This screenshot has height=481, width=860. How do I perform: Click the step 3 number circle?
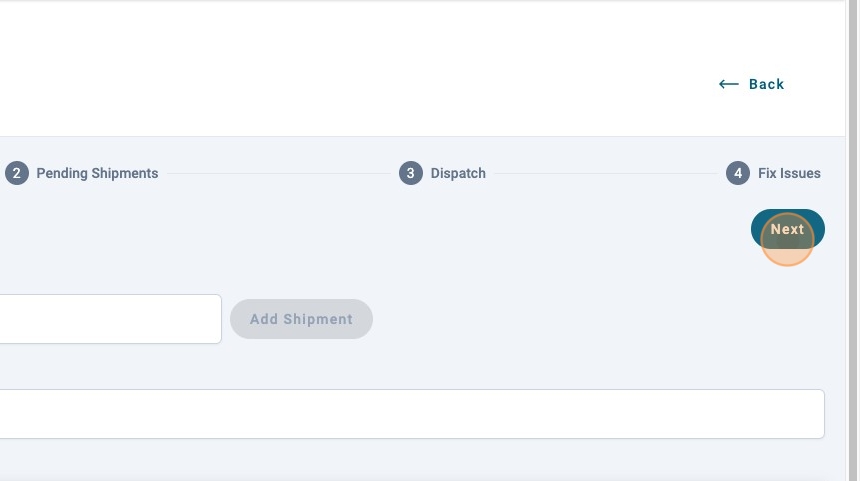click(x=410, y=173)
